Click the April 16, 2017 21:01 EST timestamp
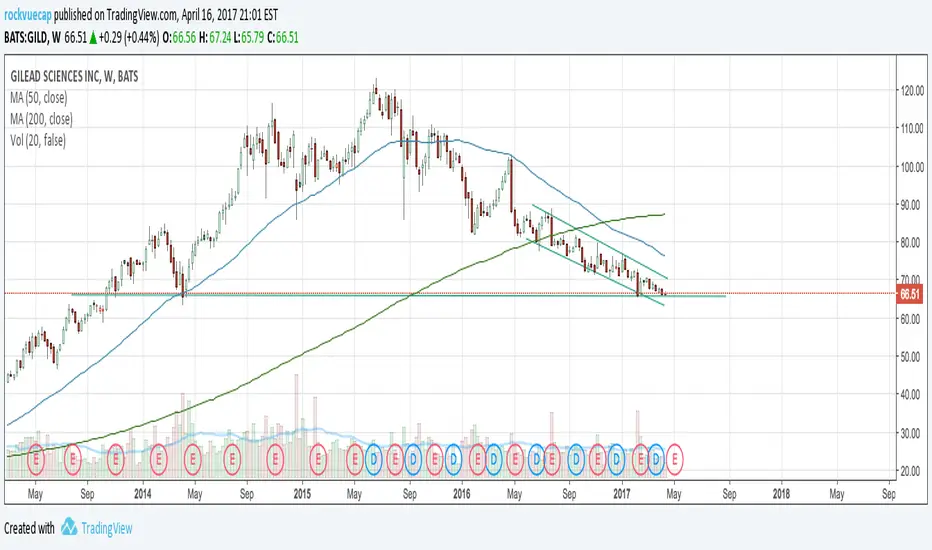The image size is (932, 550). (x=229, y=15)
